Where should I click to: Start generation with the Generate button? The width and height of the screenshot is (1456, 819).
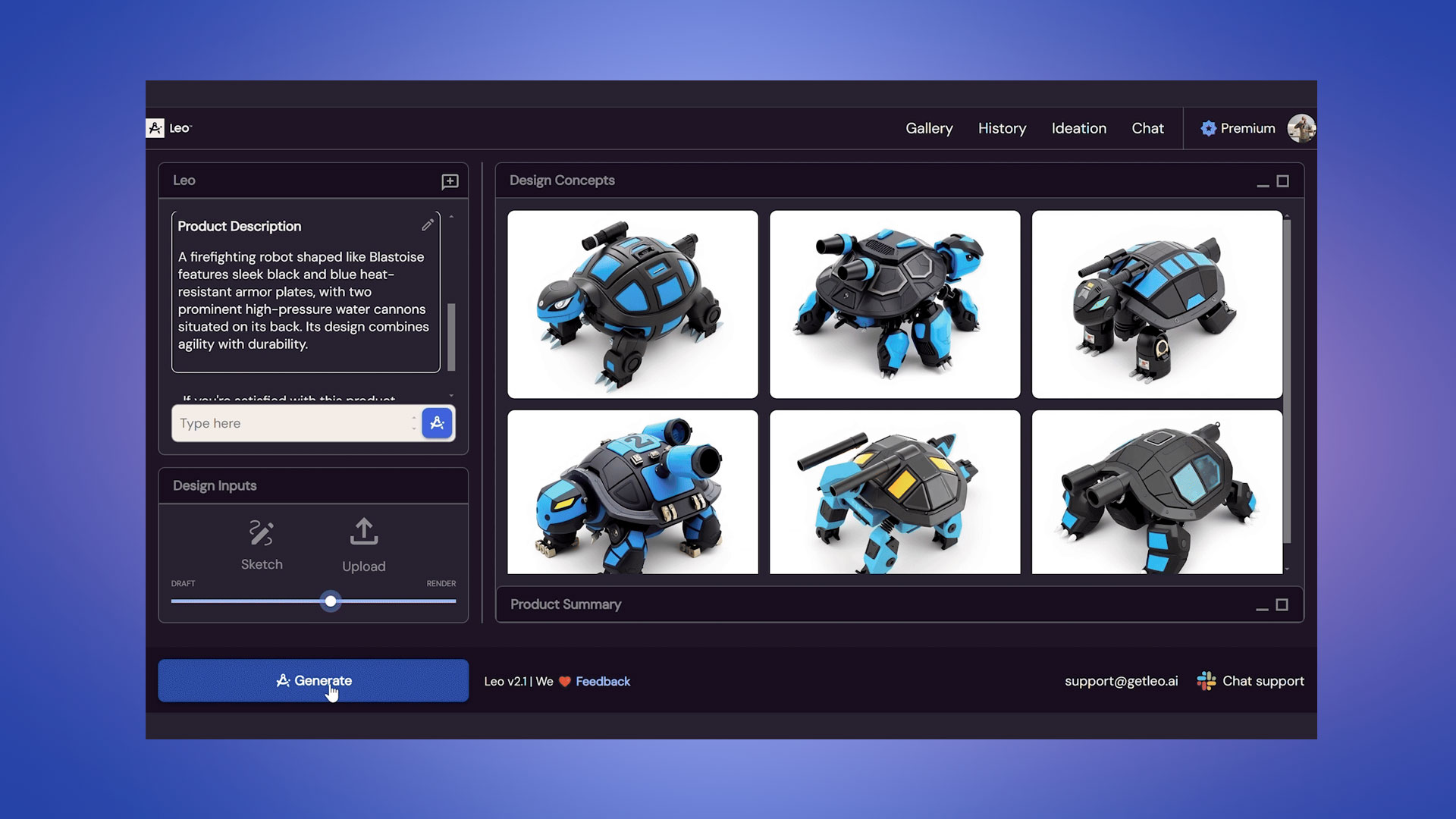tap(313, 680)
